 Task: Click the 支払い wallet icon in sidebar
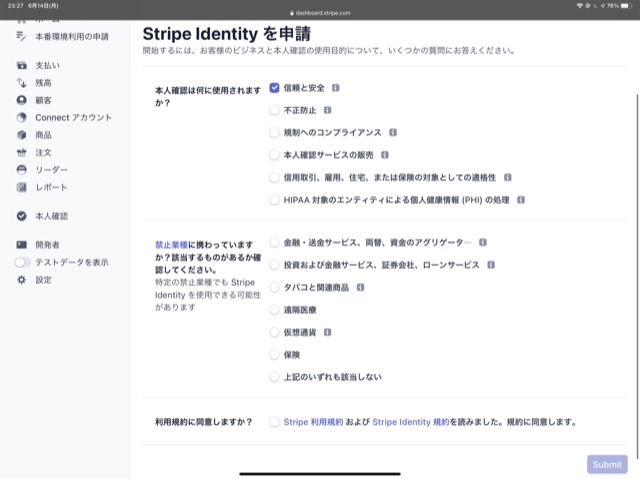click(x=21, y=65)
